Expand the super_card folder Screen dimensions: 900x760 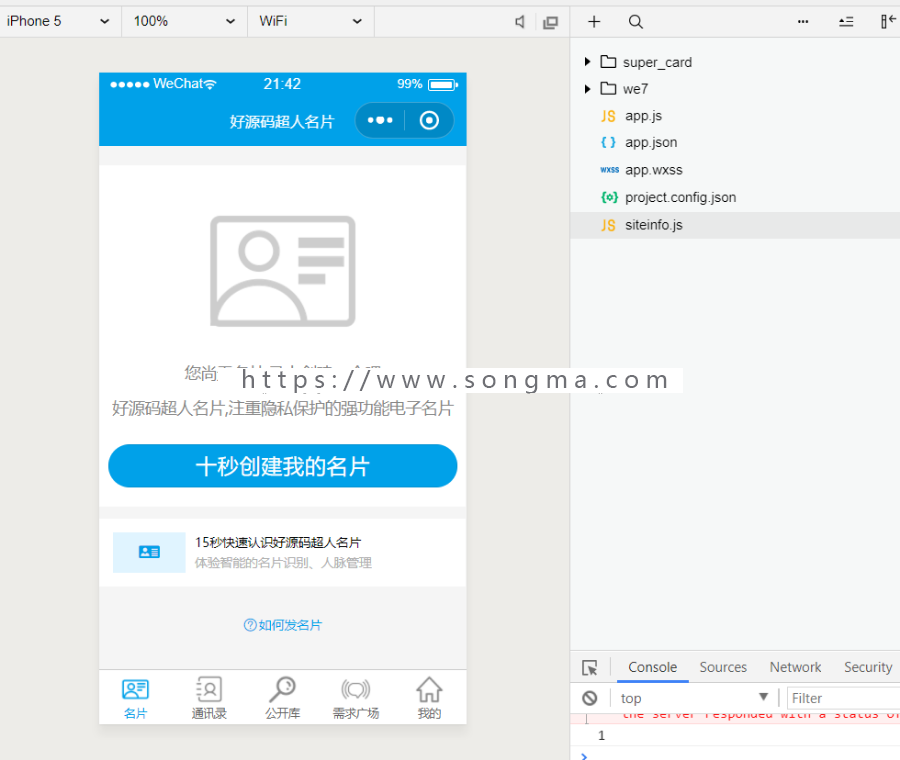pos(587,61)
